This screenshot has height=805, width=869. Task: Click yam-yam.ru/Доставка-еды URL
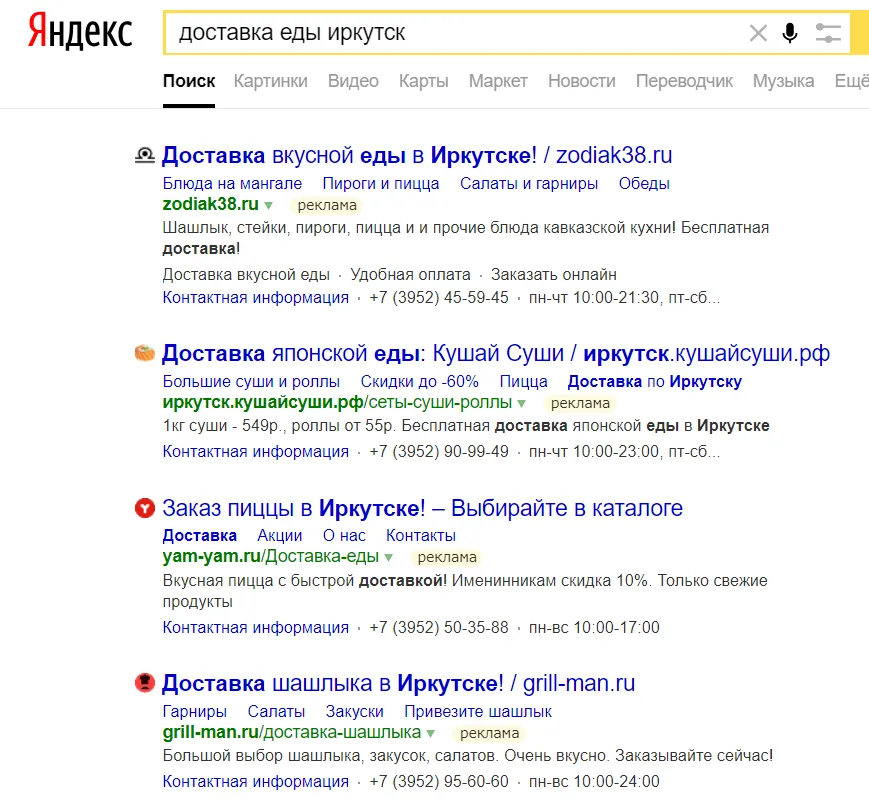[270, 556]
